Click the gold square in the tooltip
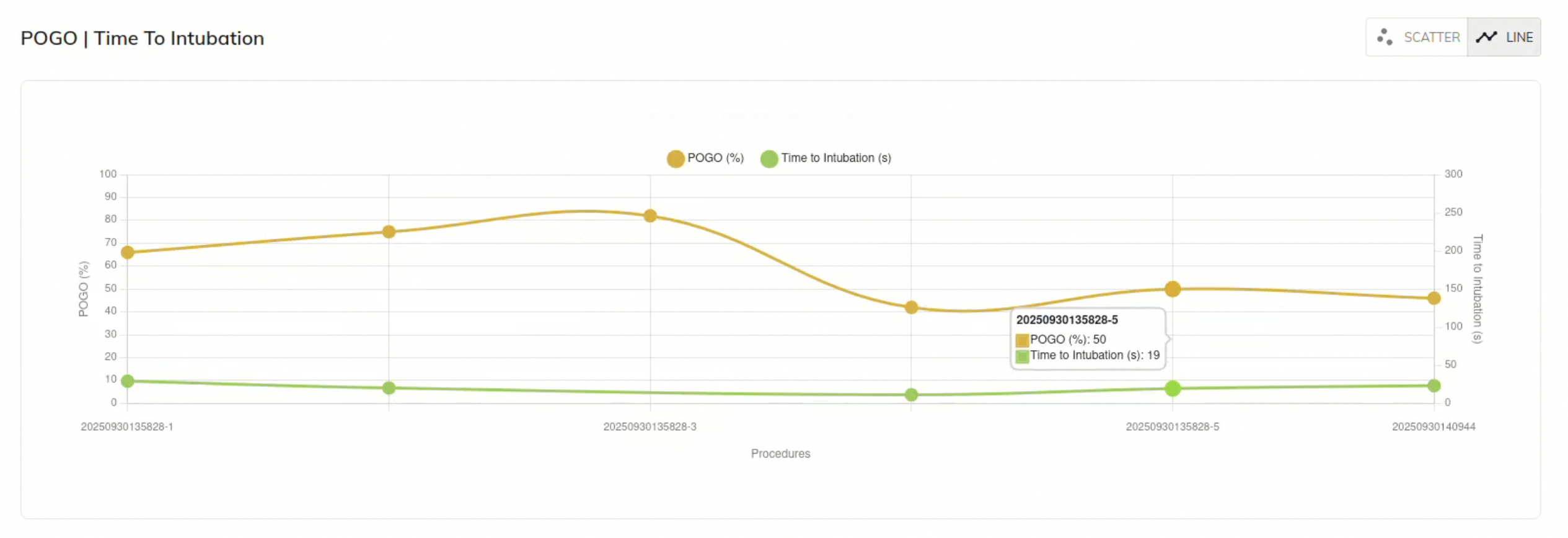 click(1022, 340)
